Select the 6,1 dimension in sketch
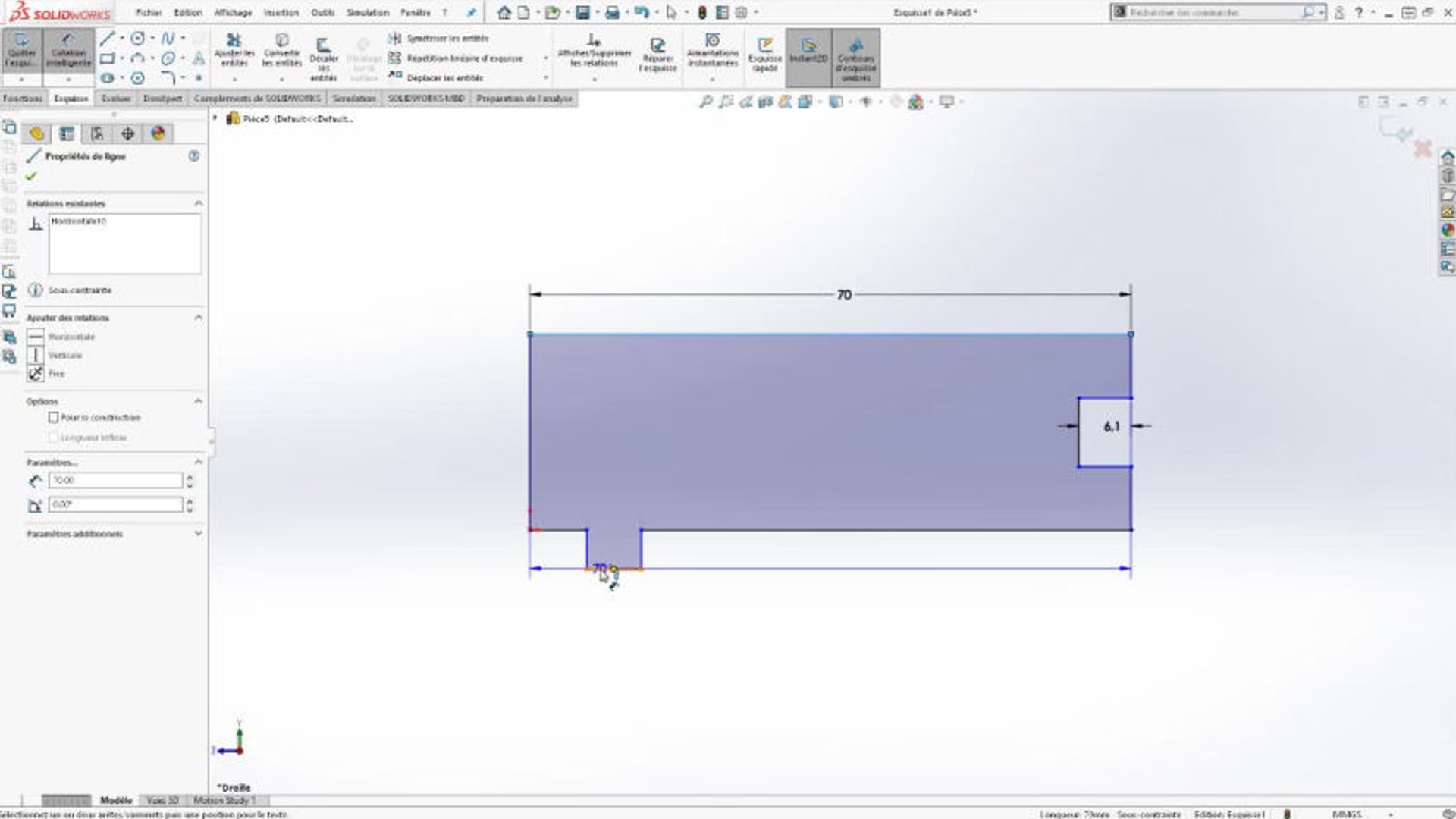 click(1111, 427)
